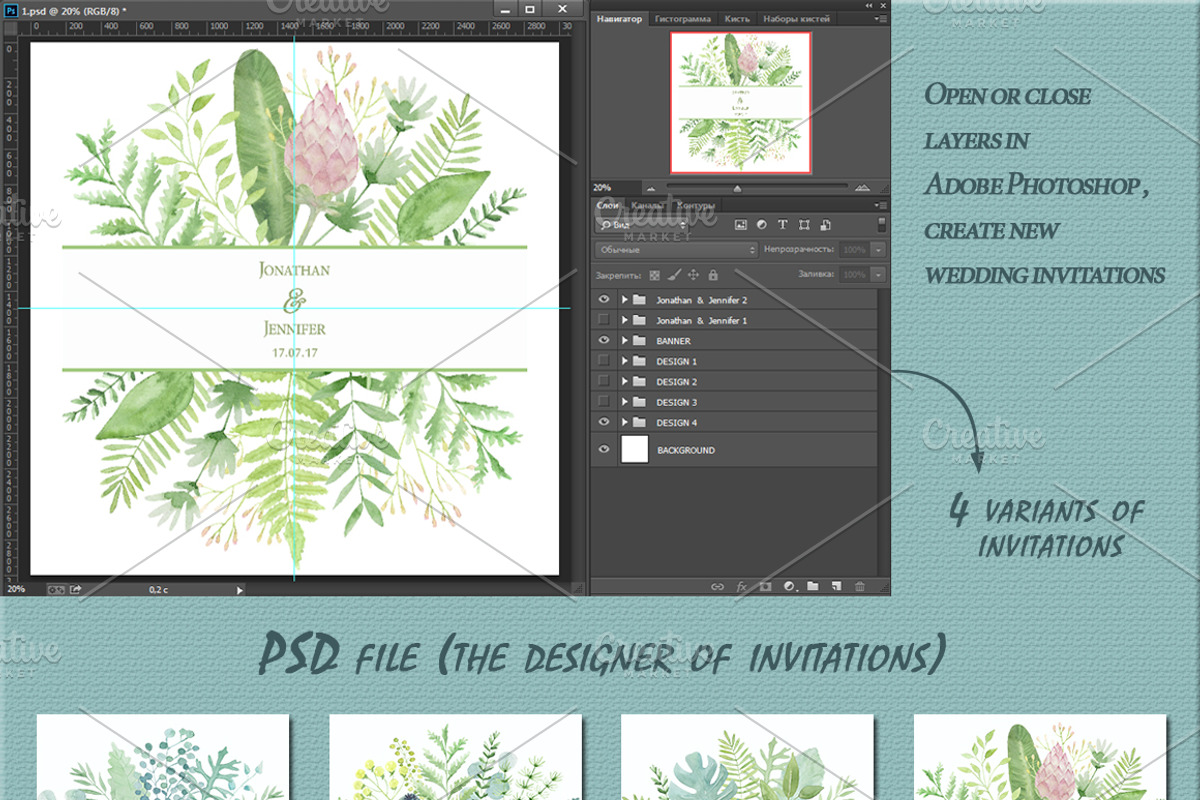1200x800 pixels.
Task: Expand the DESIGN 3 group
Action: [625, 402]
